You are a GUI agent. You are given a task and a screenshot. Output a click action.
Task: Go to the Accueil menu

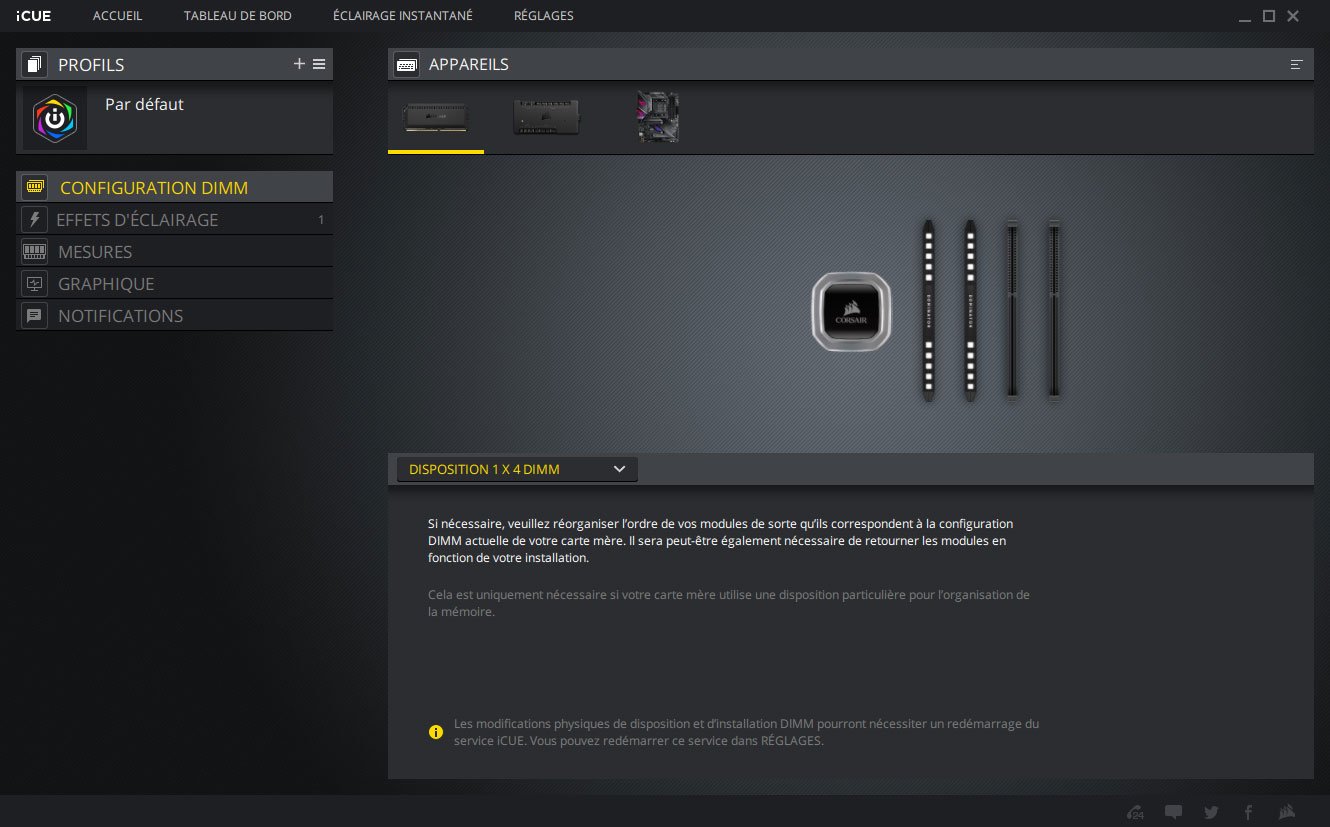pos(117,16)
